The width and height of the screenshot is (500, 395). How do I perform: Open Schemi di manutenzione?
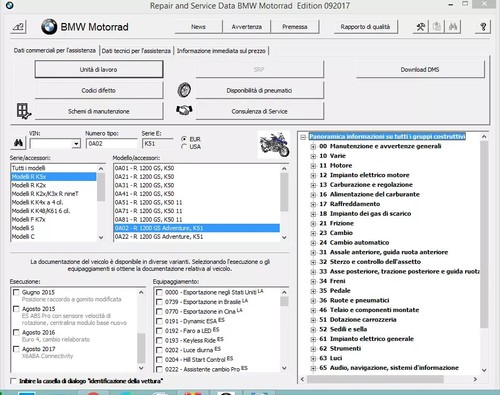pyautogui.click(x=99, y=111)
